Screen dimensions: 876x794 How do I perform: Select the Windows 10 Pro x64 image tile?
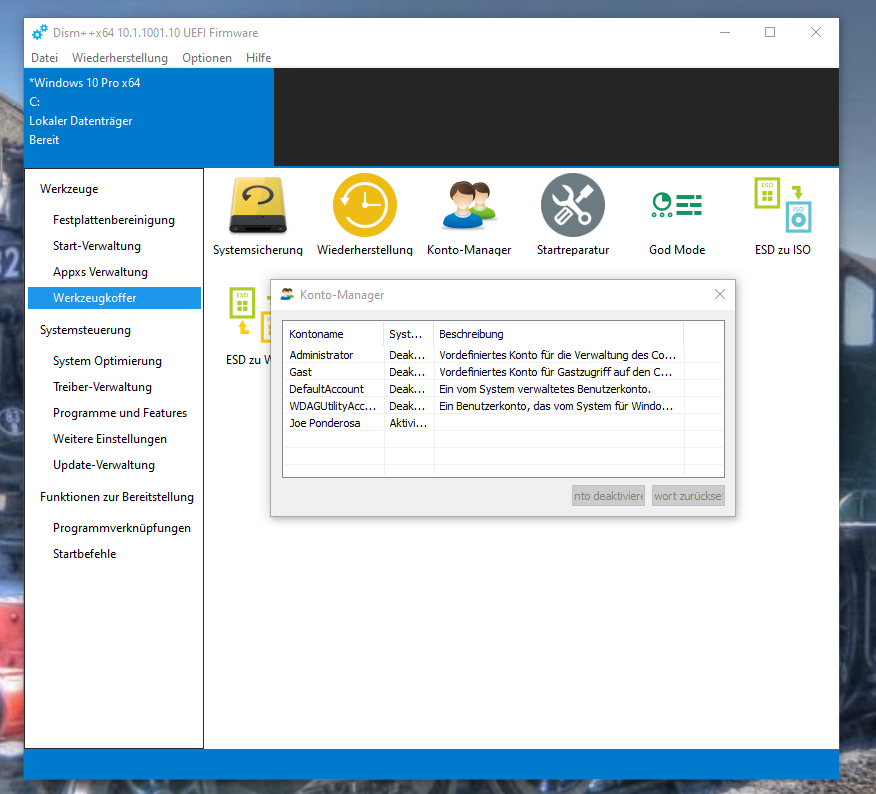[x=149, y=117]
